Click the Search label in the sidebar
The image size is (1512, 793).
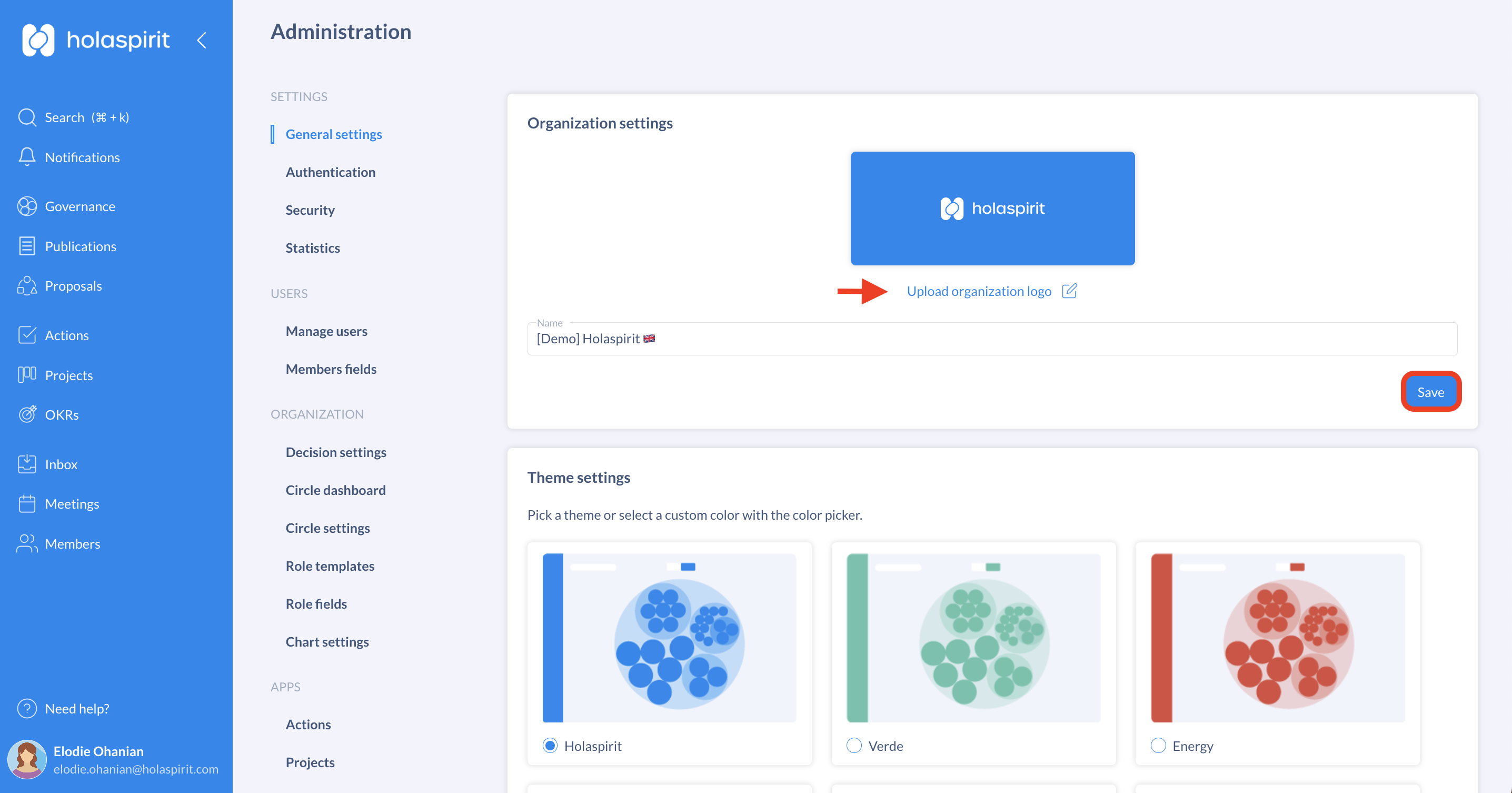[65, 117]
